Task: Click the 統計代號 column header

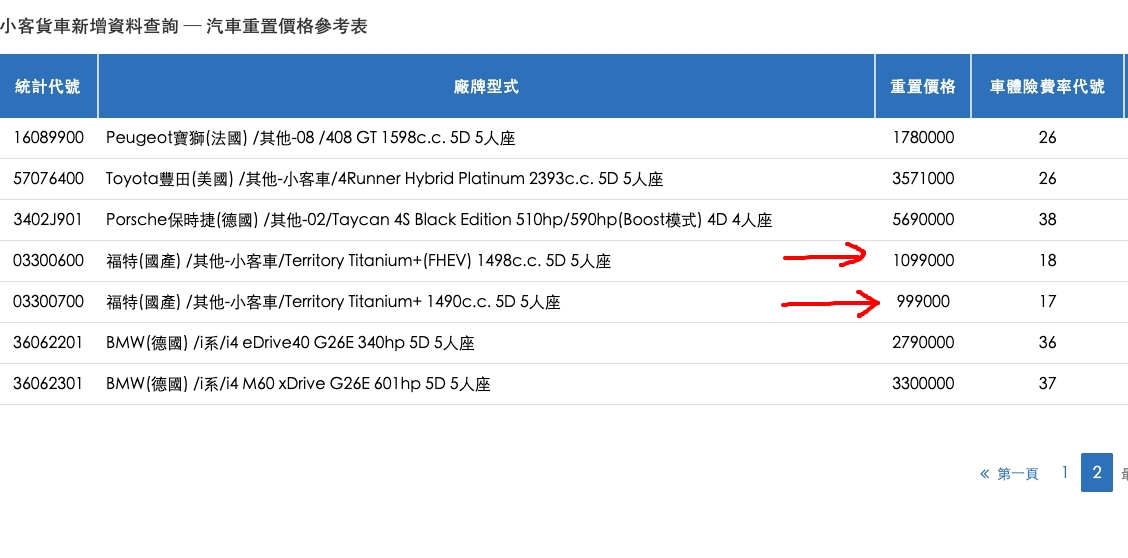Action: click(x=48, y=86)
